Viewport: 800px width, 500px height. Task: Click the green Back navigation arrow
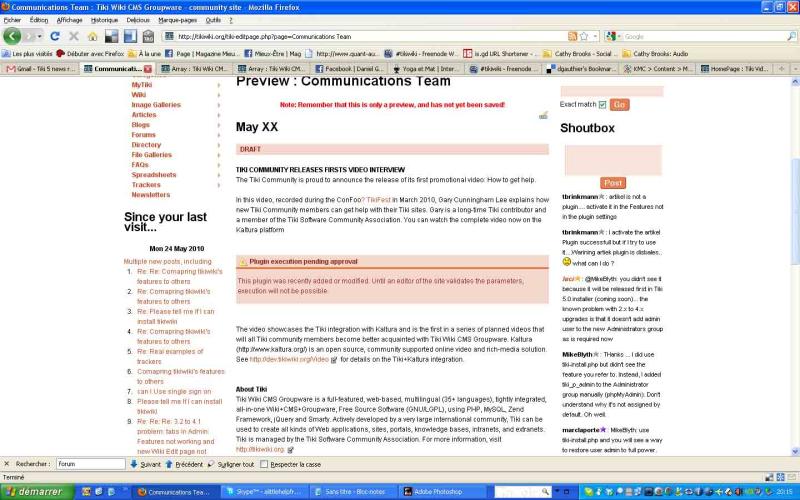(12, 36)
